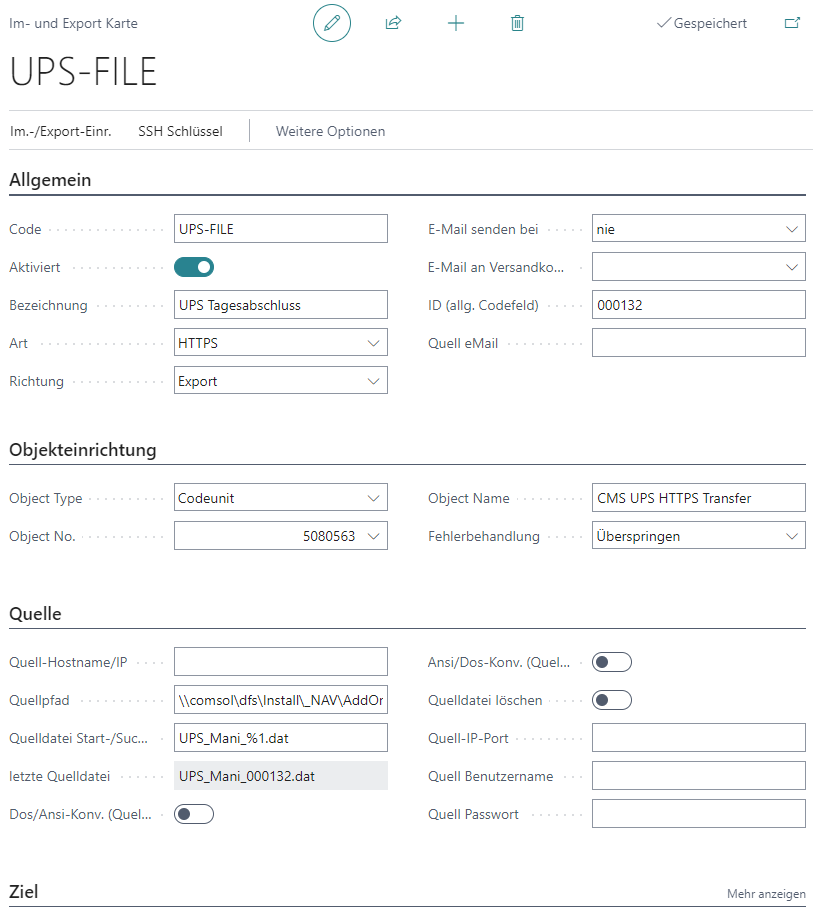
Task: Click Im- und Export Karte caption
Action: click(74, 23)
